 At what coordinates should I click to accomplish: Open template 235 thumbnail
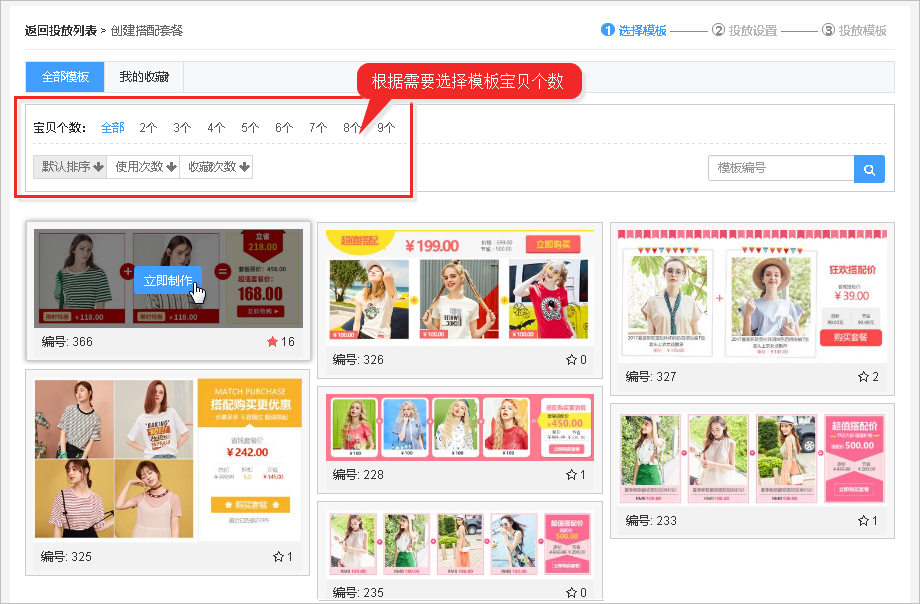tap(460, 544)
